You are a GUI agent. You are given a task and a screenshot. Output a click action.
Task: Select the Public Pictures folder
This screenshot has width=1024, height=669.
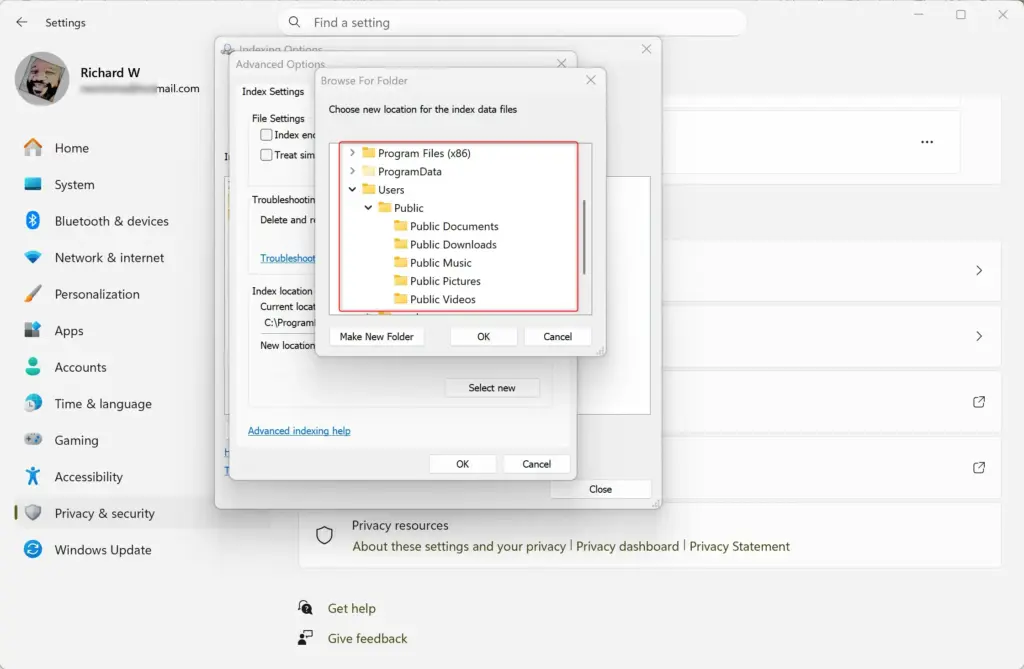point(445,281)
